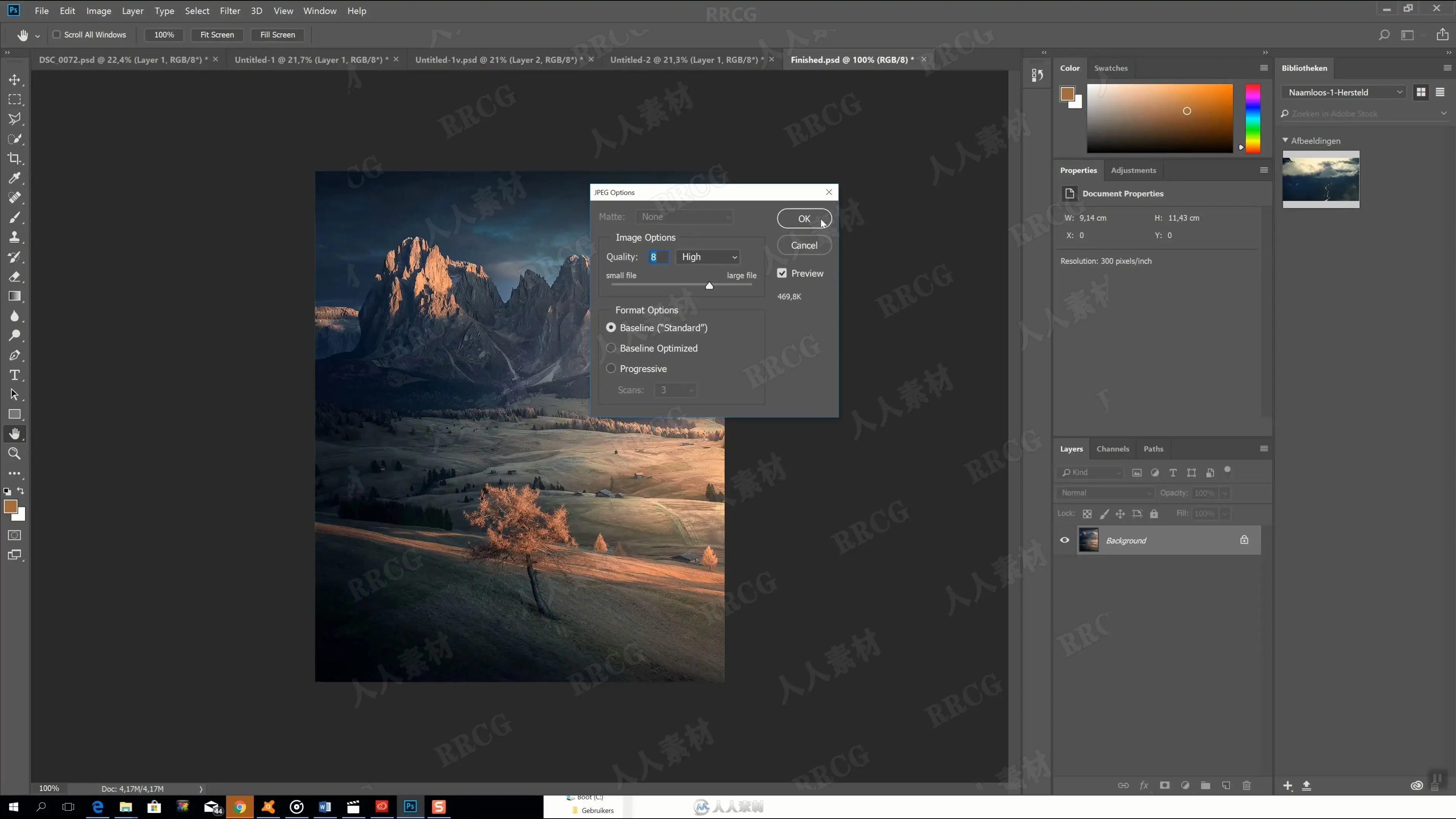
Task: Hide the Background layer visibility
Action: 1064,540
